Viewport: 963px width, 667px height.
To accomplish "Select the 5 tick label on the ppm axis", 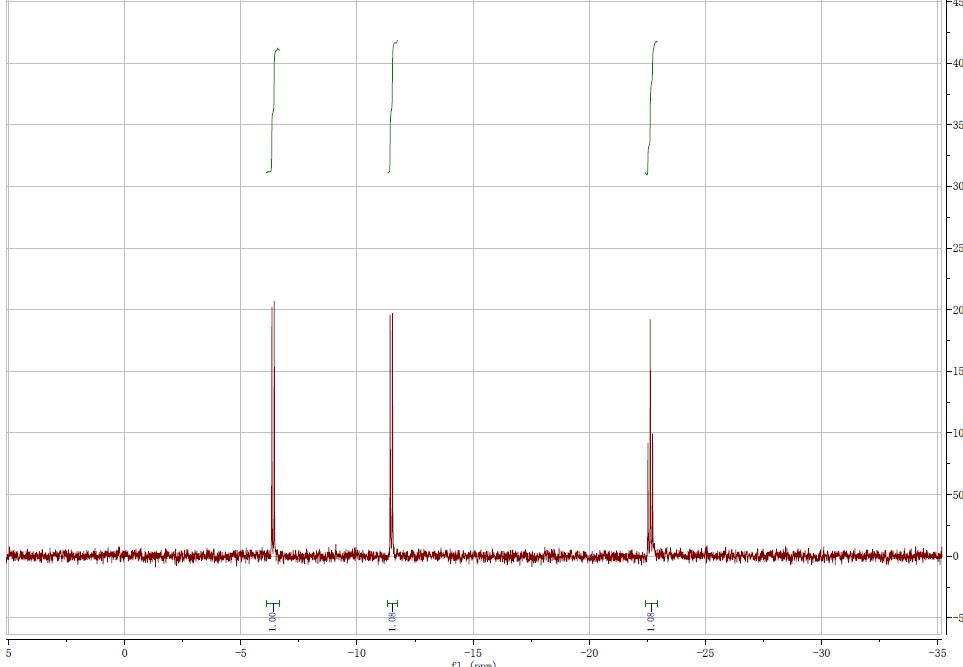I will [x=8, y=653].
